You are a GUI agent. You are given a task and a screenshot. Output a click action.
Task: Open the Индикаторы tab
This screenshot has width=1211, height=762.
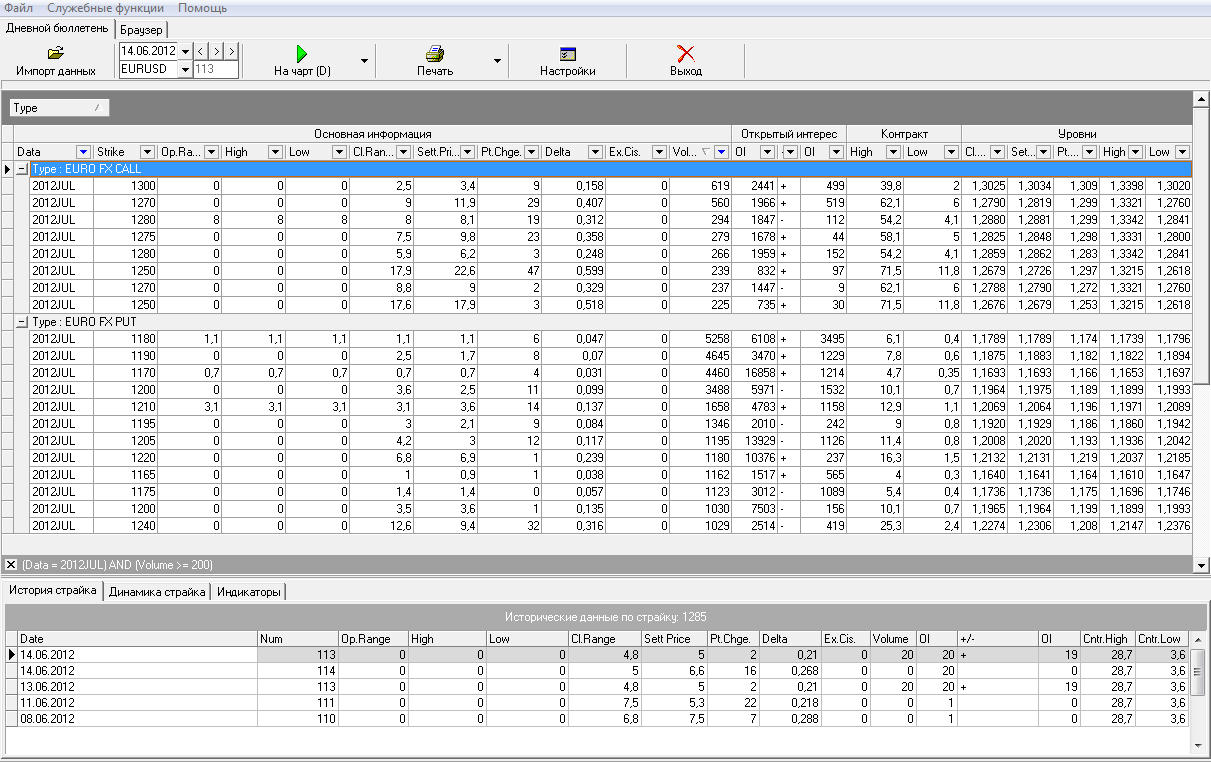[x=248, y=592]
